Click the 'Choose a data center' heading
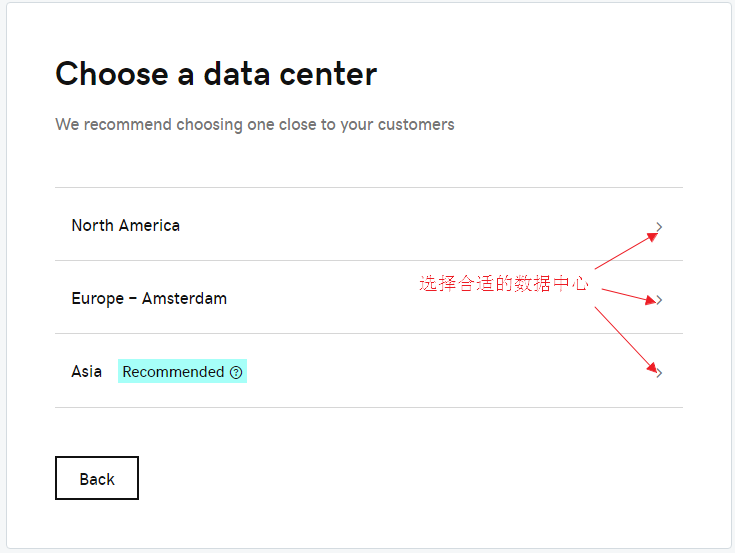Screen dimensions: 735x553 [x=216, y=74]
